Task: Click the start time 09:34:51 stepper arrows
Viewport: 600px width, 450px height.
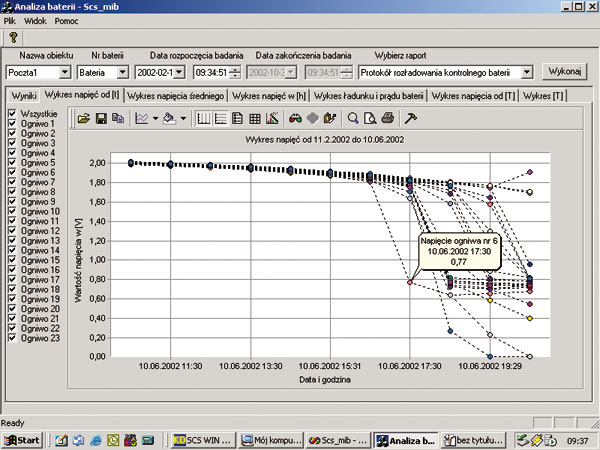Action: click(x=235, y=72)
